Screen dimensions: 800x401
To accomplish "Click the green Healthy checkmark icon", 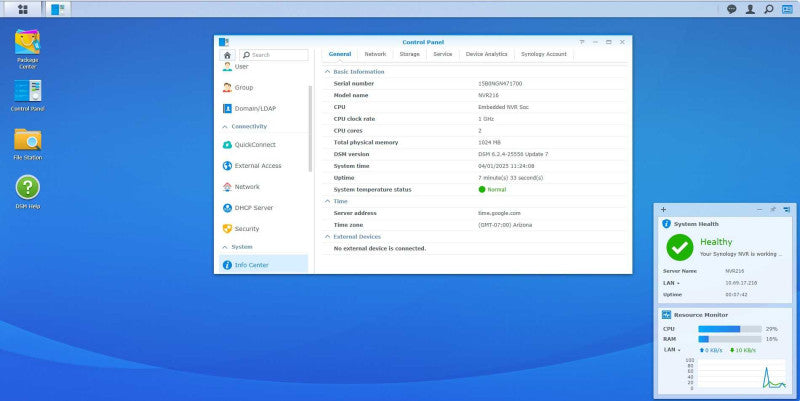I will tap(680, 247).
